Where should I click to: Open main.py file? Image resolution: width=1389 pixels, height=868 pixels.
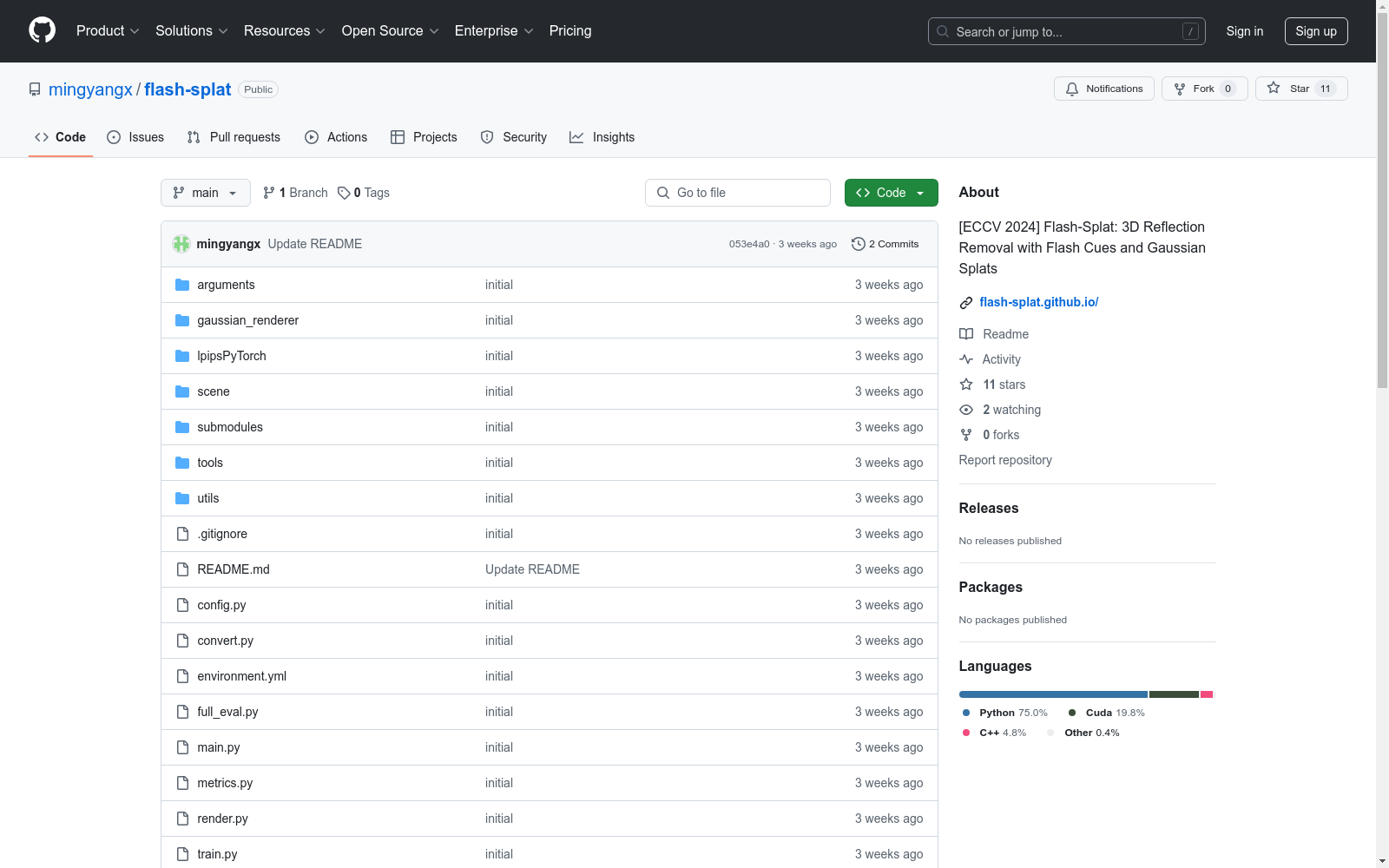click(218, 747)
